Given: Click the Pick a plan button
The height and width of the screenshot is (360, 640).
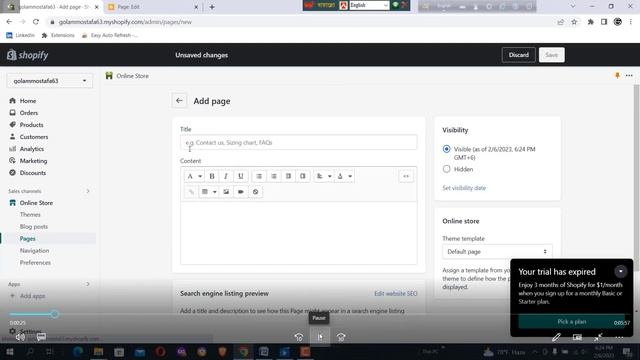Looking at the screenshot, I should (x=571, y=322).
